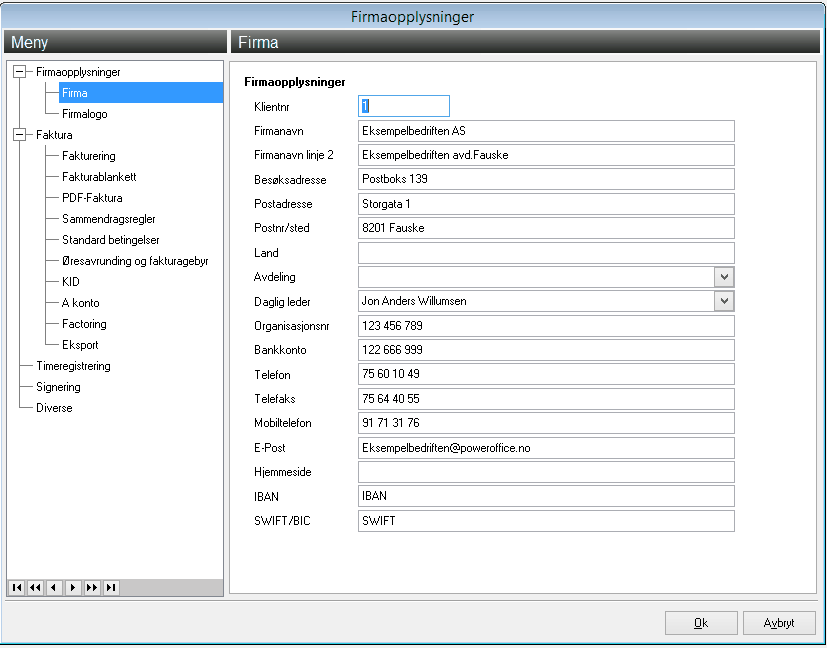Jump back several records with double-left arrow

35,587
